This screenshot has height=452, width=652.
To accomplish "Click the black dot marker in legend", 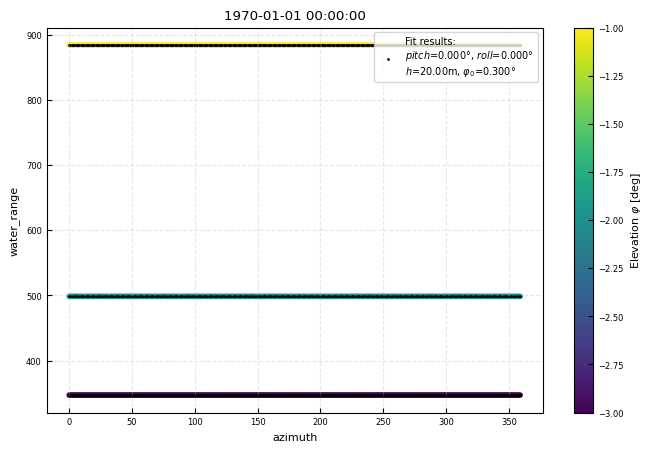I will click(389, 59).
